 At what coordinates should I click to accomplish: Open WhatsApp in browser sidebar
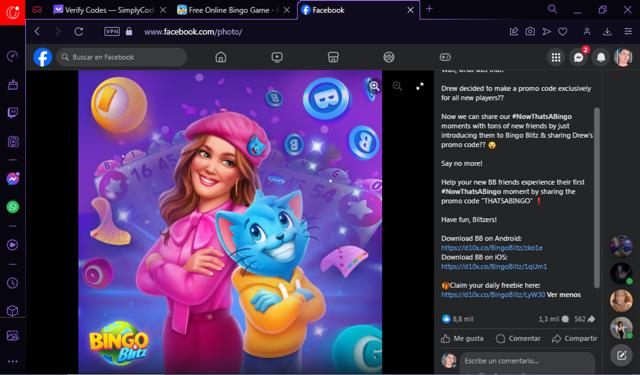click(x=13, y=206)
